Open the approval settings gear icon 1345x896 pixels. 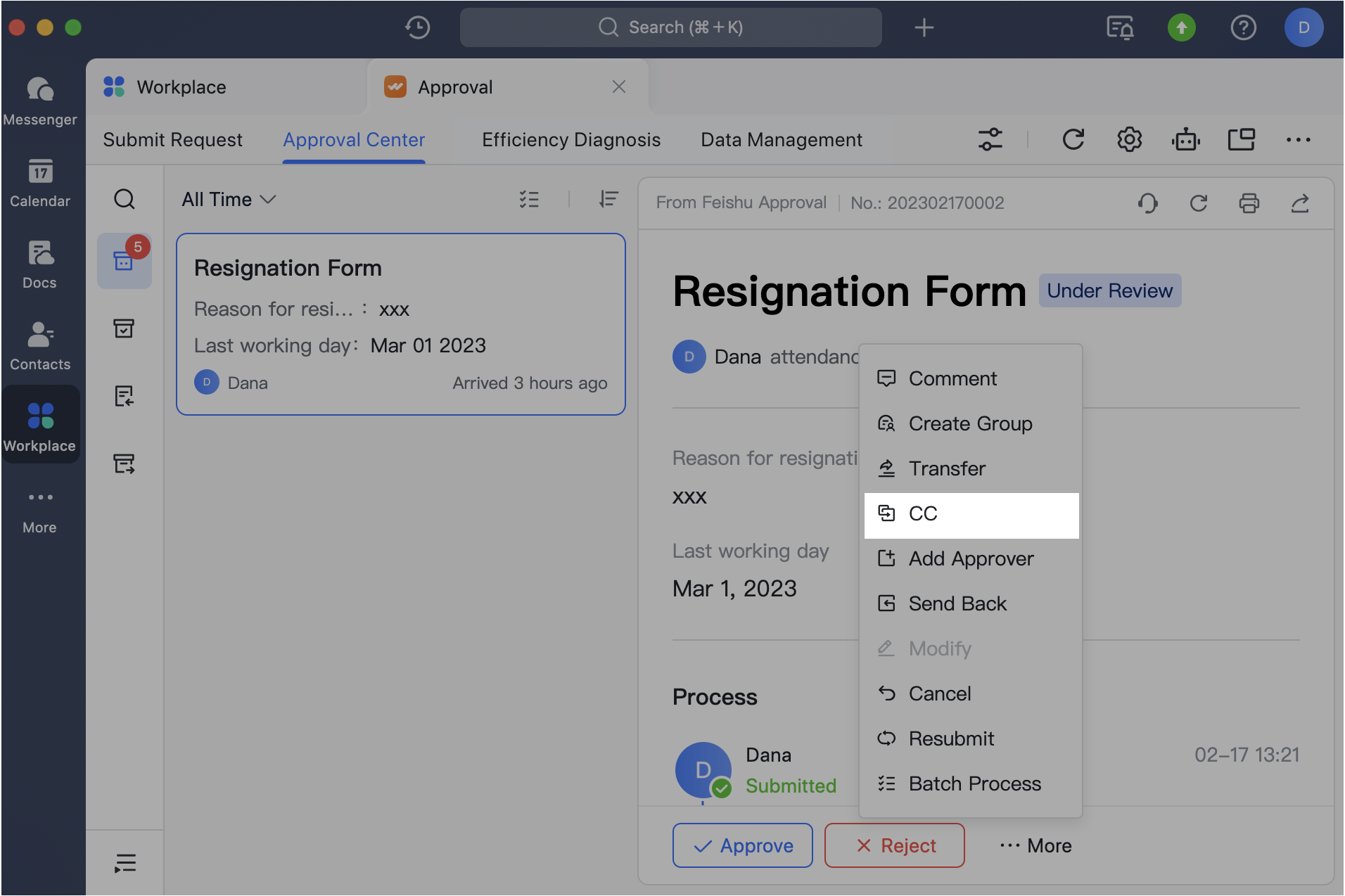click(x=1129, y=140)
